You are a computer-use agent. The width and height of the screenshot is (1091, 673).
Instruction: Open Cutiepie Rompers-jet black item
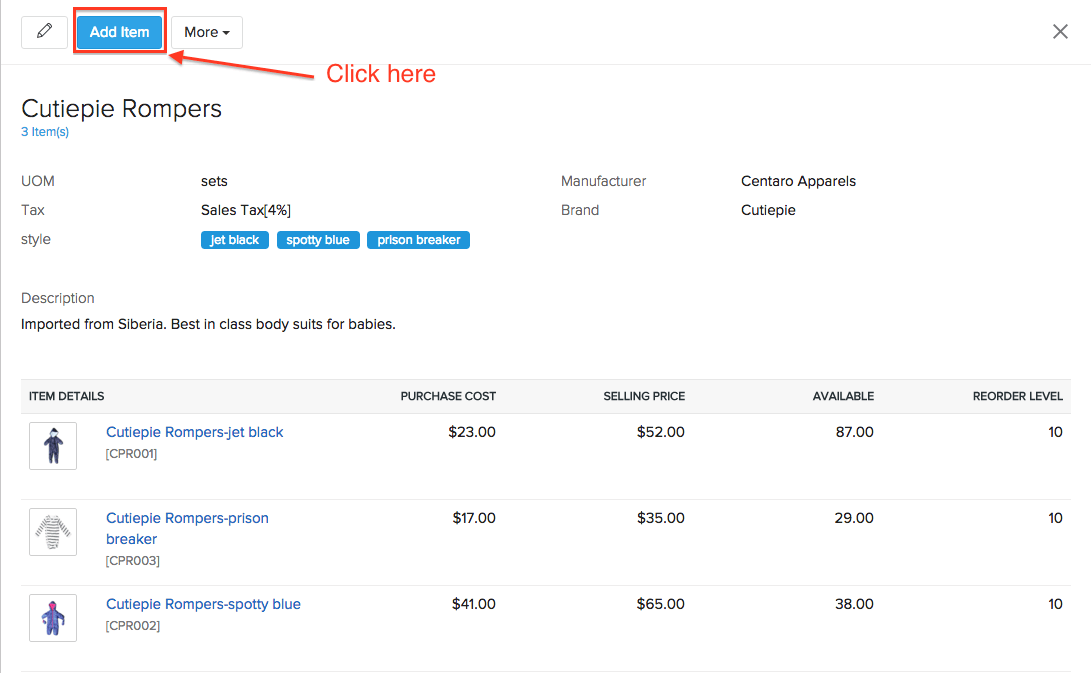[194, 431]
